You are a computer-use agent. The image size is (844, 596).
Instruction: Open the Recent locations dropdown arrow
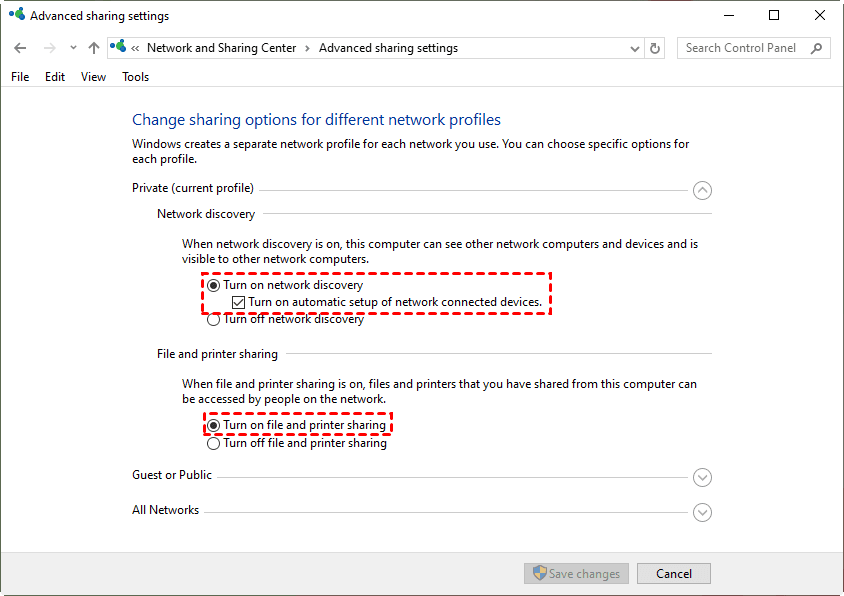coord(73,48)
